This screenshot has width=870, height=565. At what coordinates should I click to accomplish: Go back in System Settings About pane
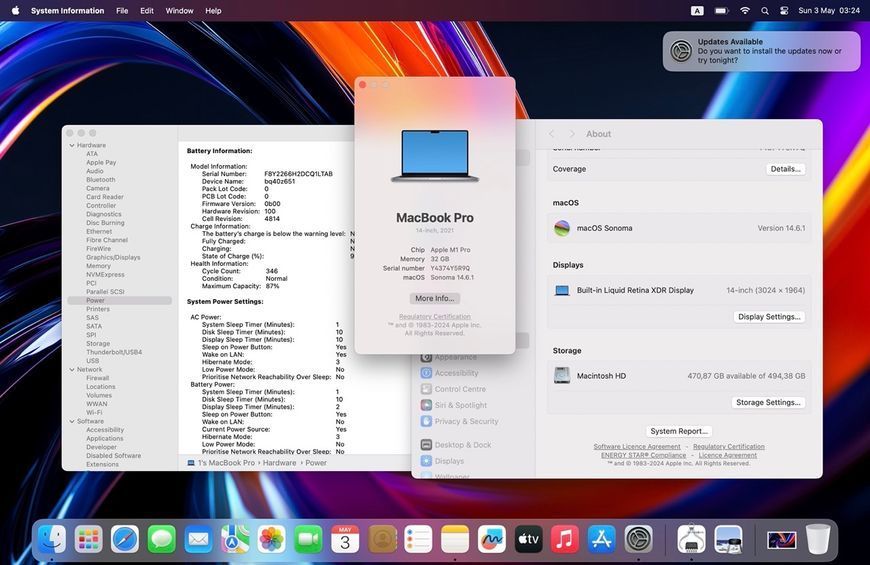pyautogui.click(x=552, y=134)
